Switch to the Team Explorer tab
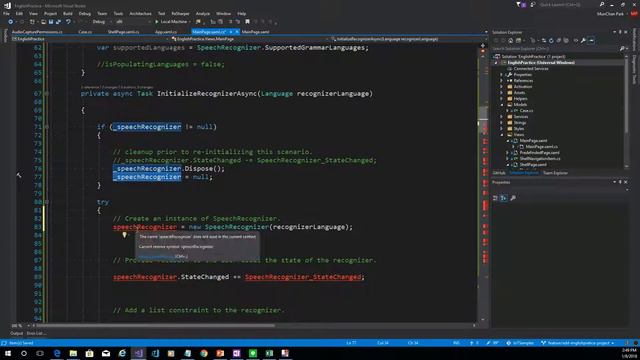 tap(555, 173)
